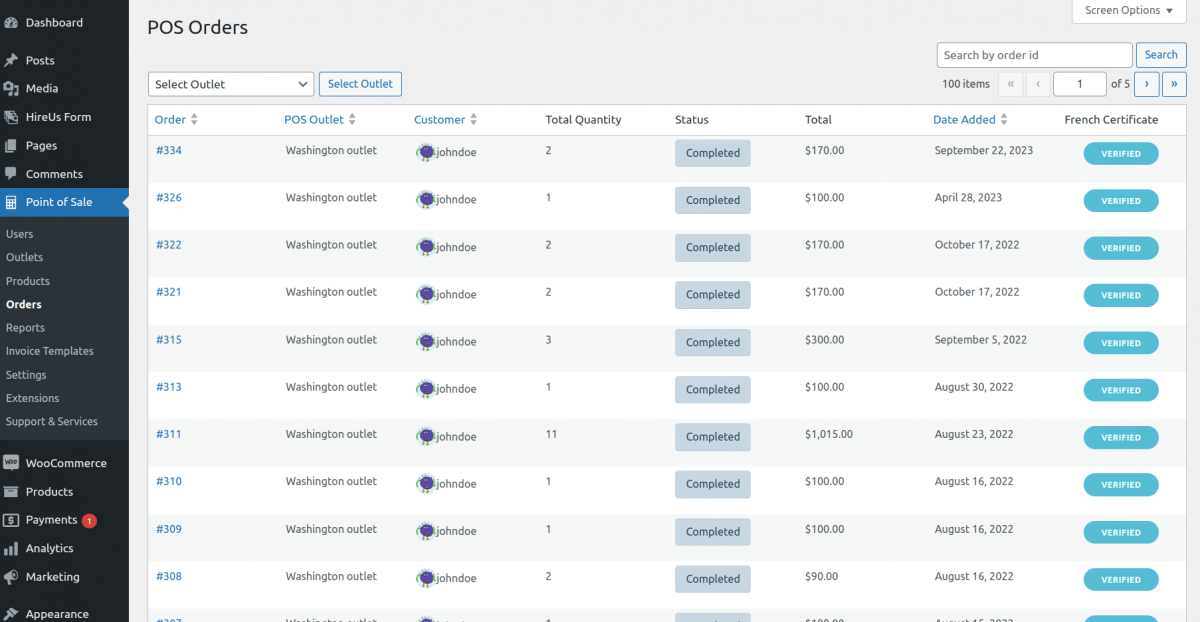
Task: Open the Dashboard from the sidebar icon
Action: pyautogui.click(x=13, y=22)
